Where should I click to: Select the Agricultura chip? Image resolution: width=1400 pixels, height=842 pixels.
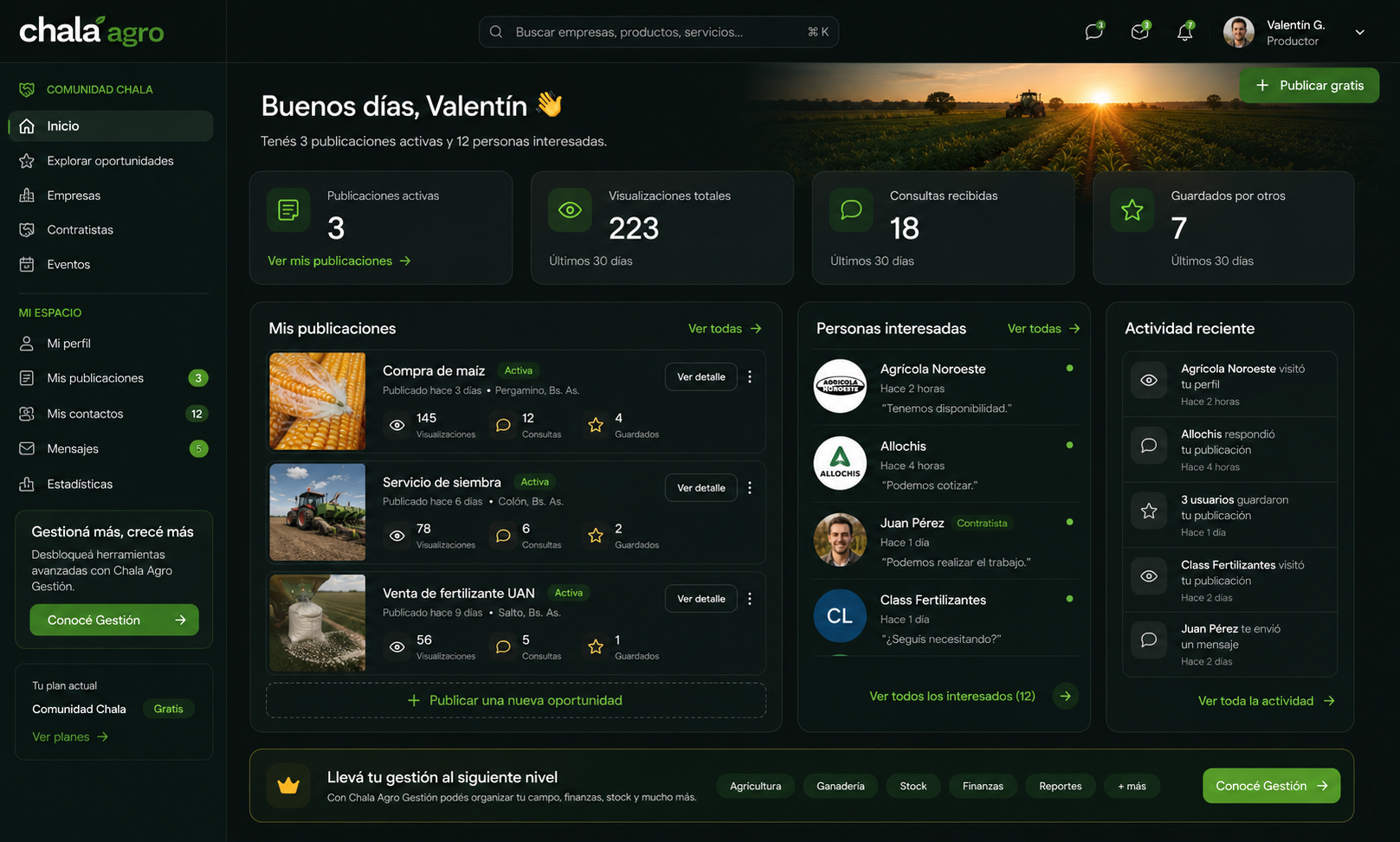[x=755, y=786]
